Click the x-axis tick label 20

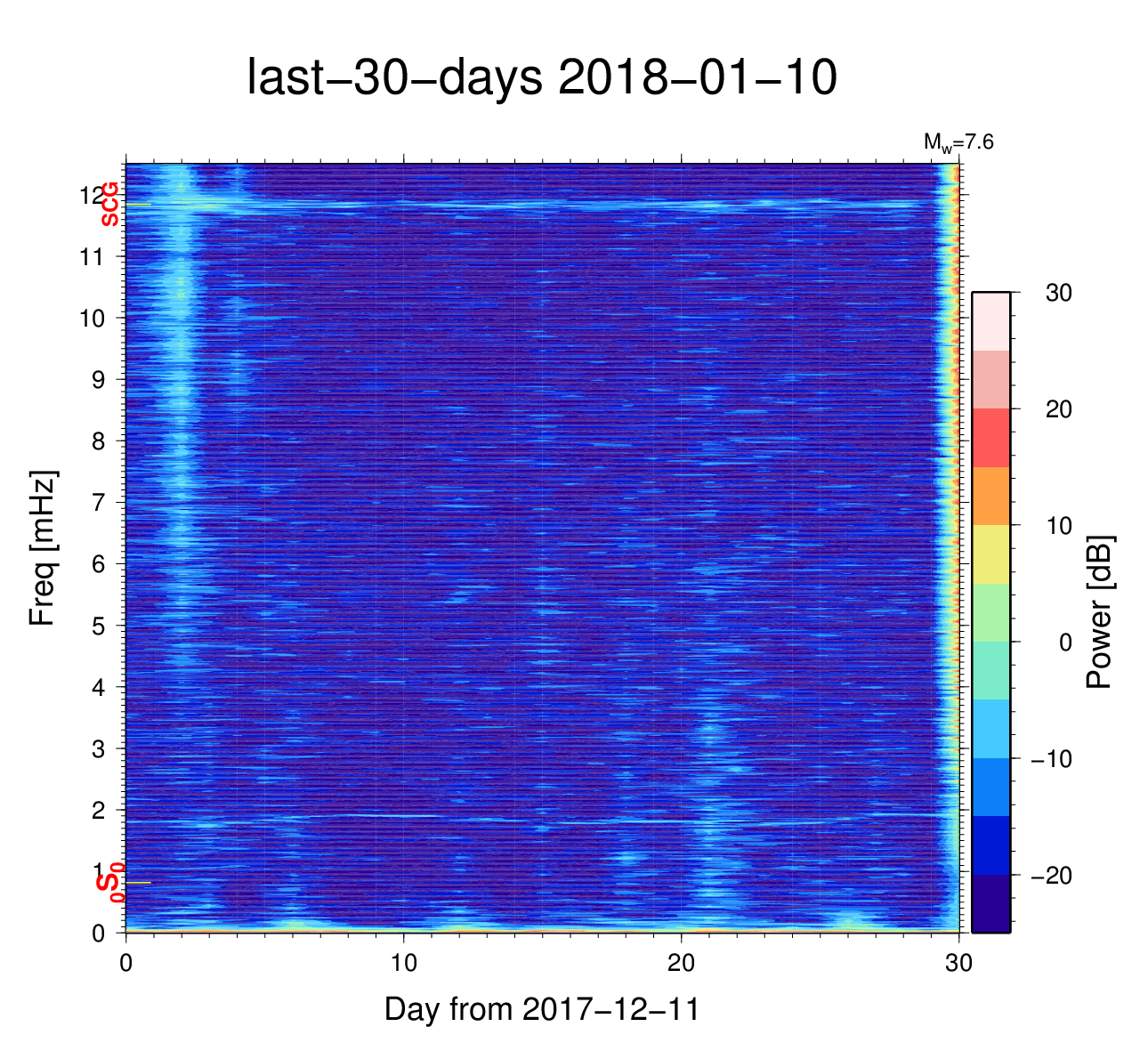[681, 964]
